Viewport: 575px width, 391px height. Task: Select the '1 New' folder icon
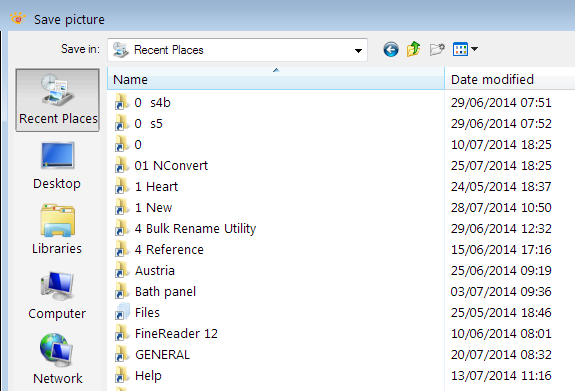click(x=121, y=207)
